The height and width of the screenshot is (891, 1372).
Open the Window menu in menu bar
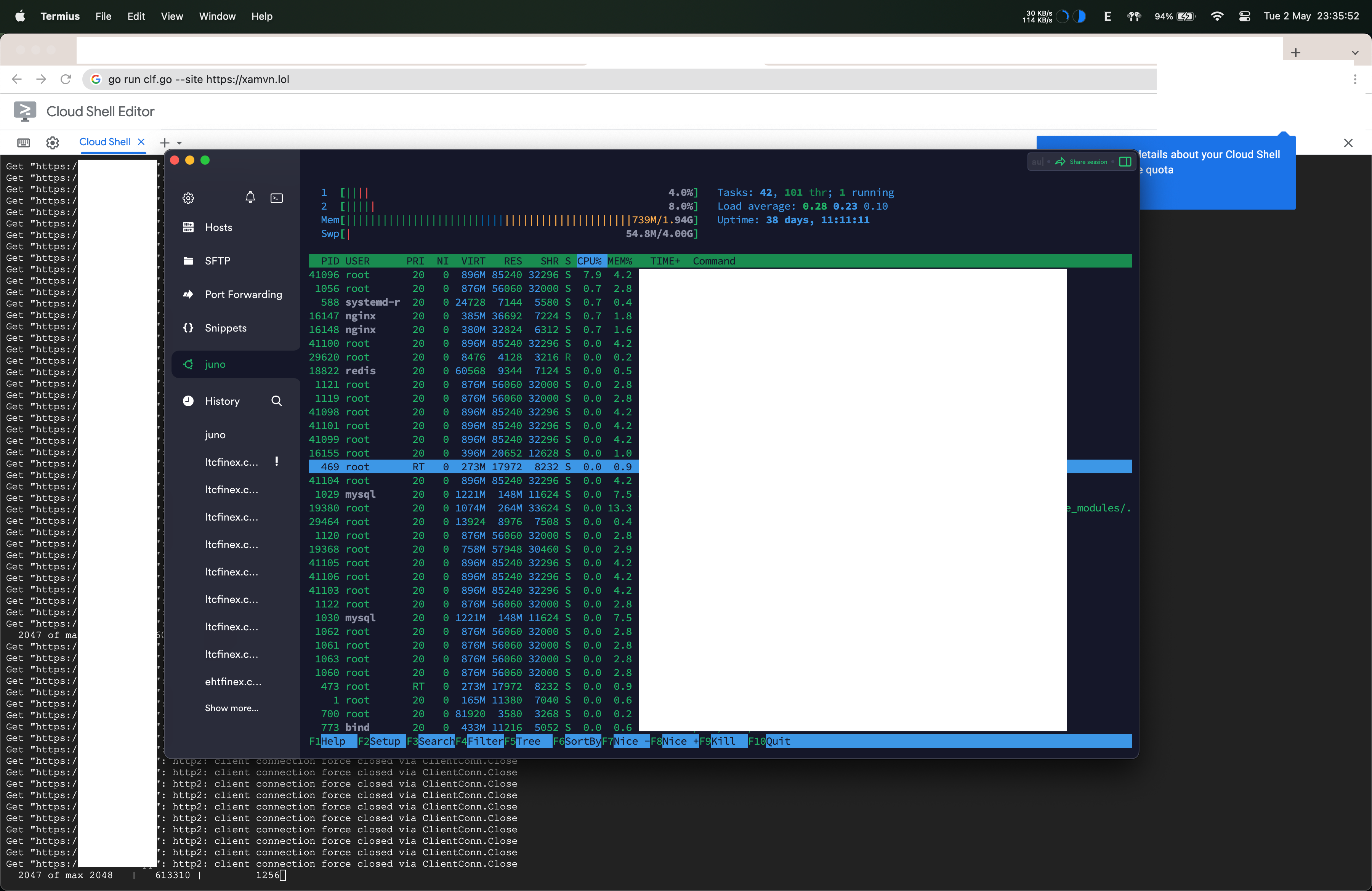coord(217,17)
